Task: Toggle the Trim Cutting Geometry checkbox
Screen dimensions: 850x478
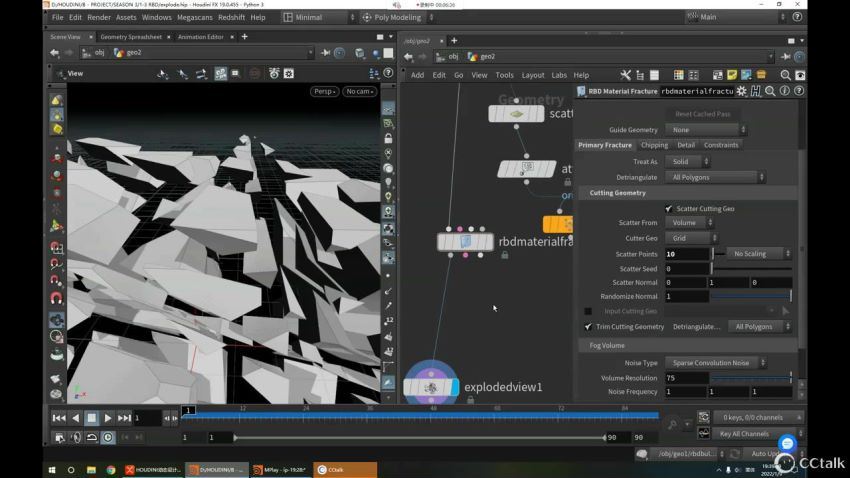Action: pos(588,327)
